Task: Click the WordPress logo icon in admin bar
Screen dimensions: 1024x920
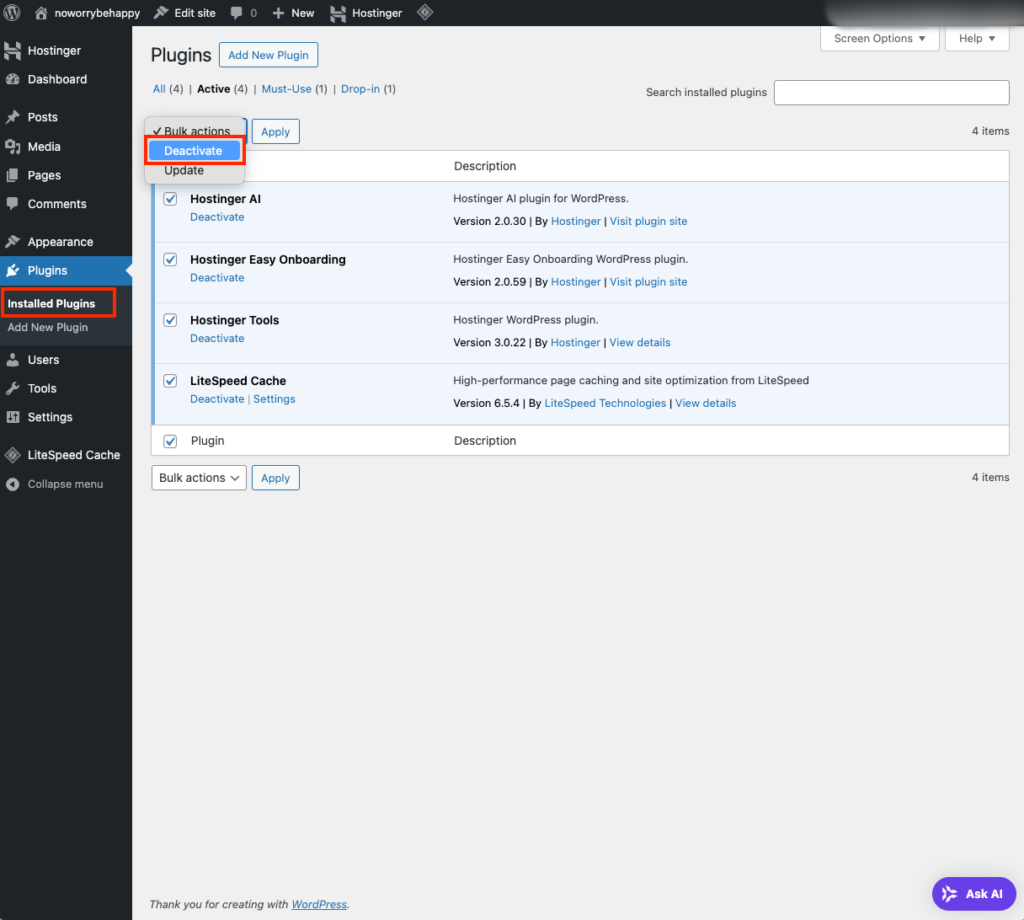Action: [x=12, y=12]
